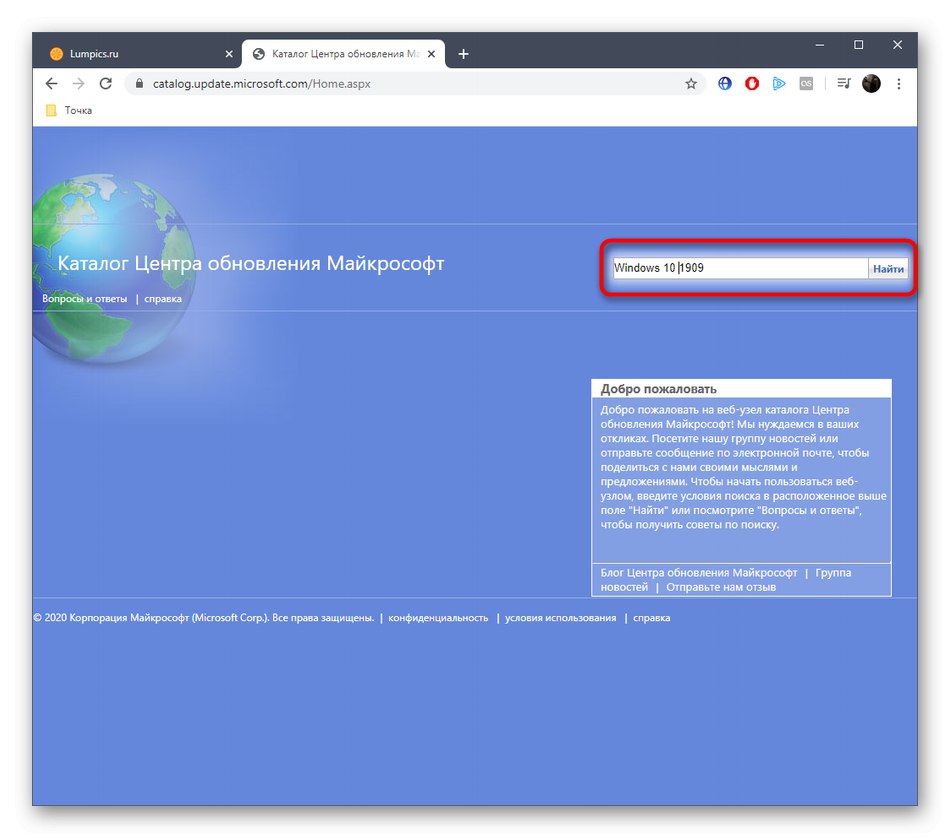
Task: Reload the current page
Action: (105, 84)
